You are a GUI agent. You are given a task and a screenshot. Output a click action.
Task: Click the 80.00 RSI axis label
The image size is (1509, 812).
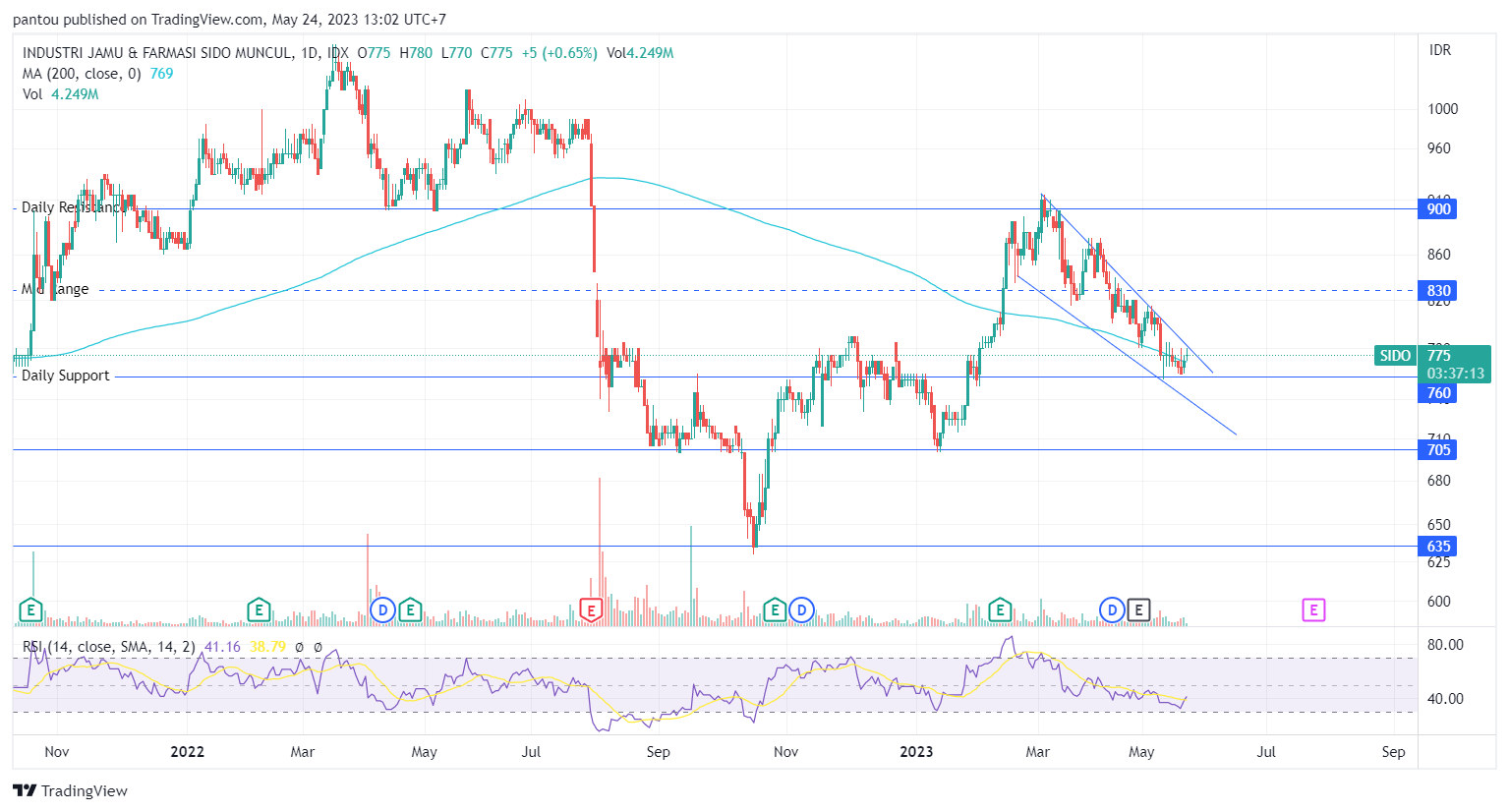[1445, 645]
